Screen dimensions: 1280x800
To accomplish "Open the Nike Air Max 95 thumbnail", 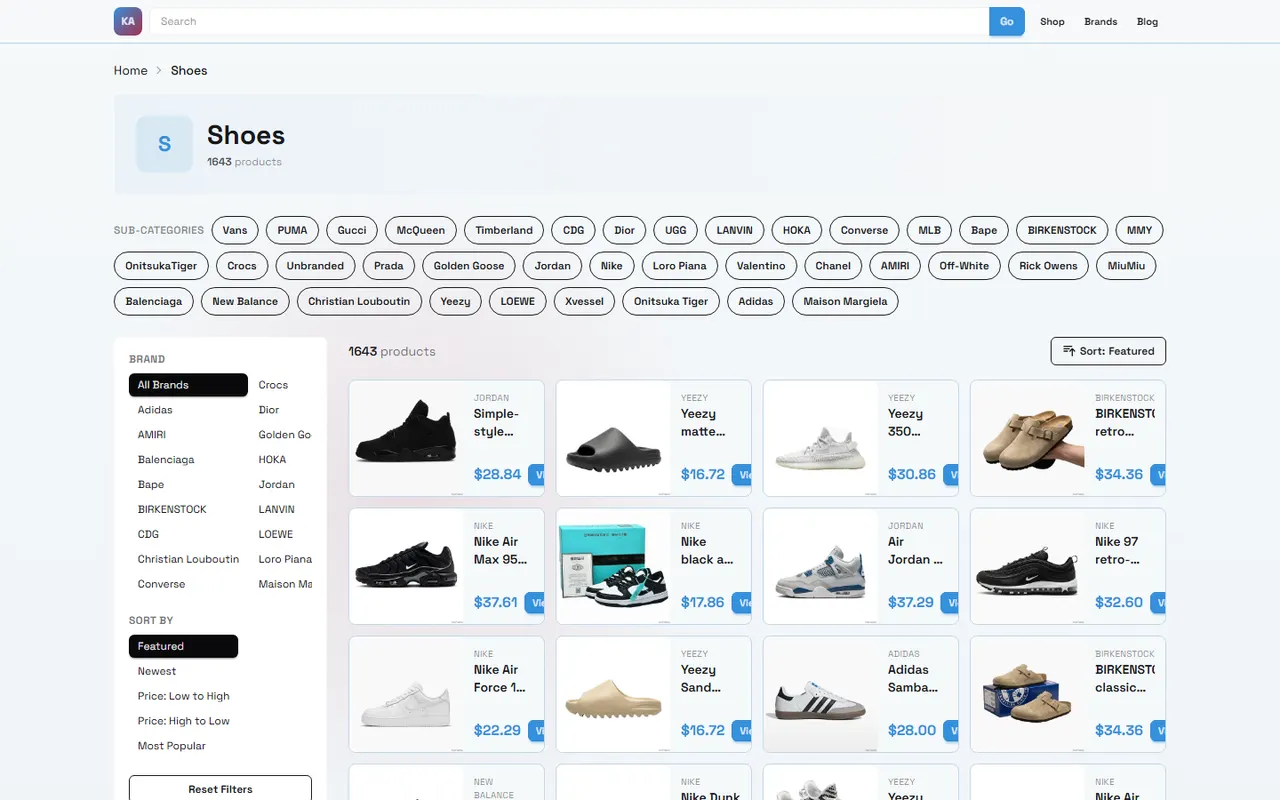I will [x=406, y=566].
